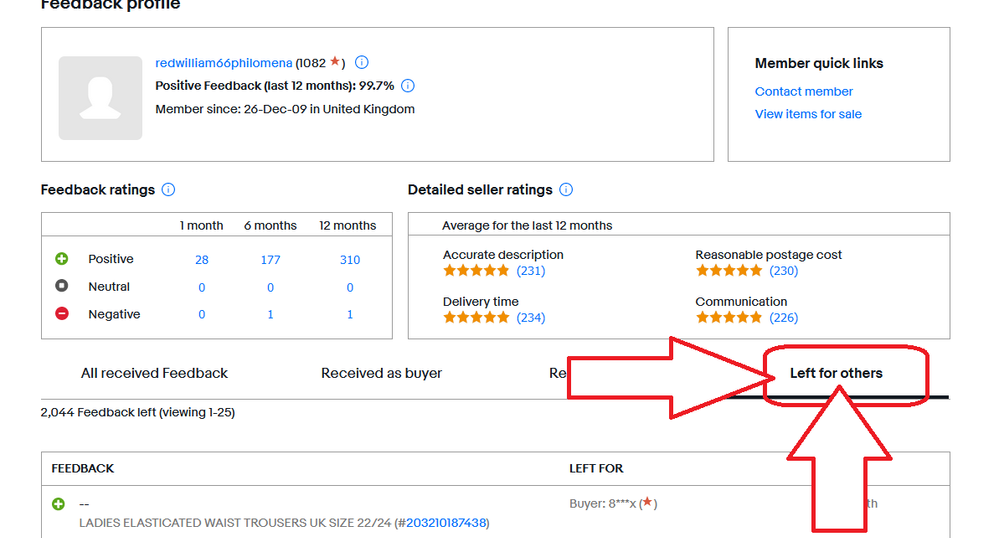
Task: Click the green plus icon on trousers feedback
Action: coord(58,504)
